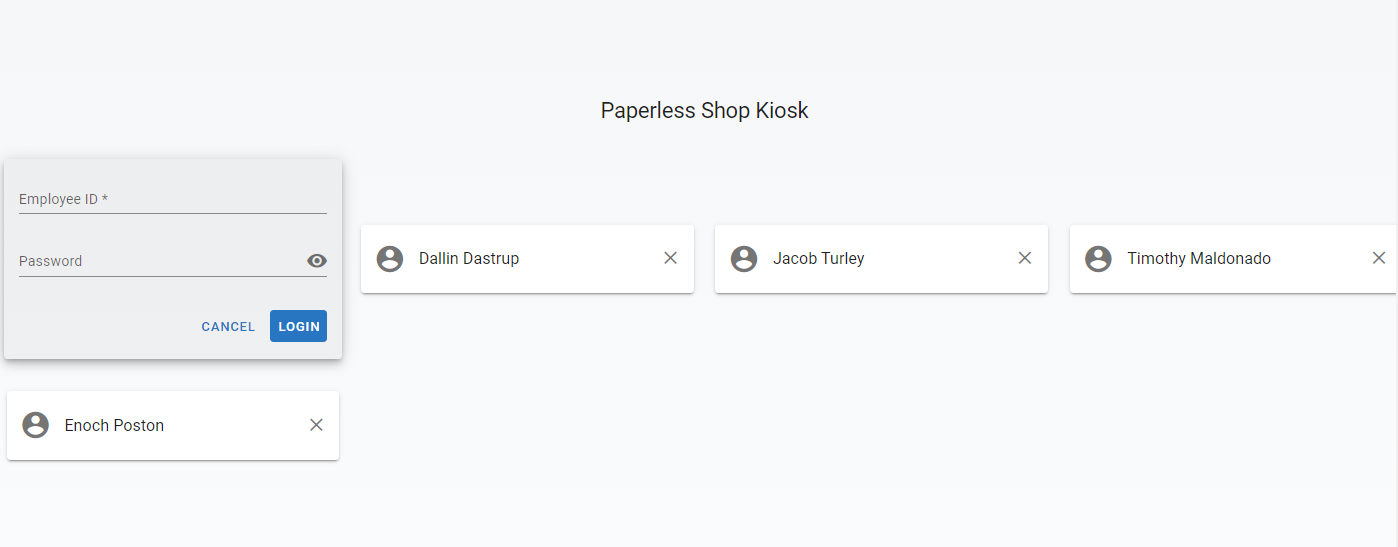The image size is (1398, 547).
Task: Select the Dallin Dastrup name text
Action: 469,258
